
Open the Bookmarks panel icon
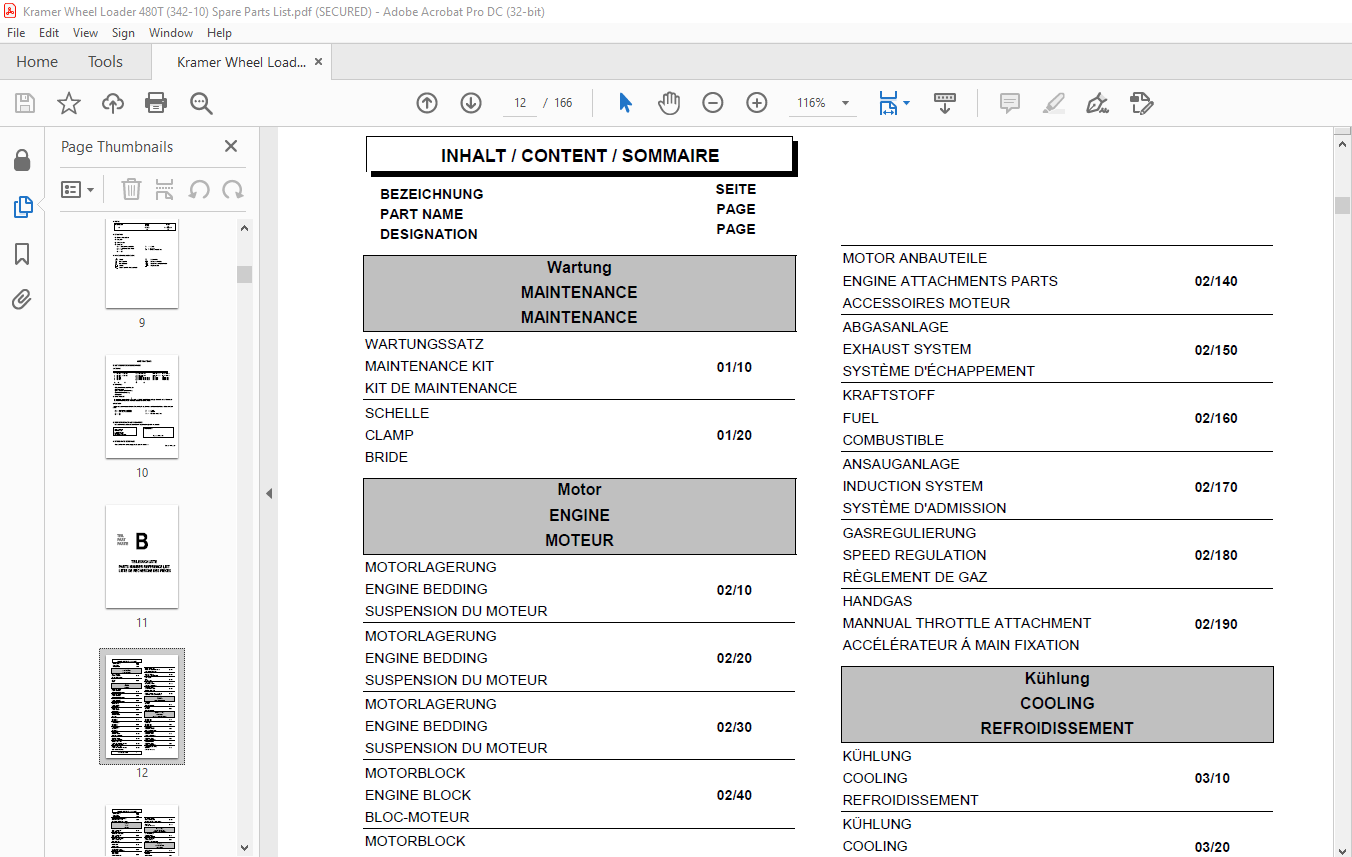point(22,254)
